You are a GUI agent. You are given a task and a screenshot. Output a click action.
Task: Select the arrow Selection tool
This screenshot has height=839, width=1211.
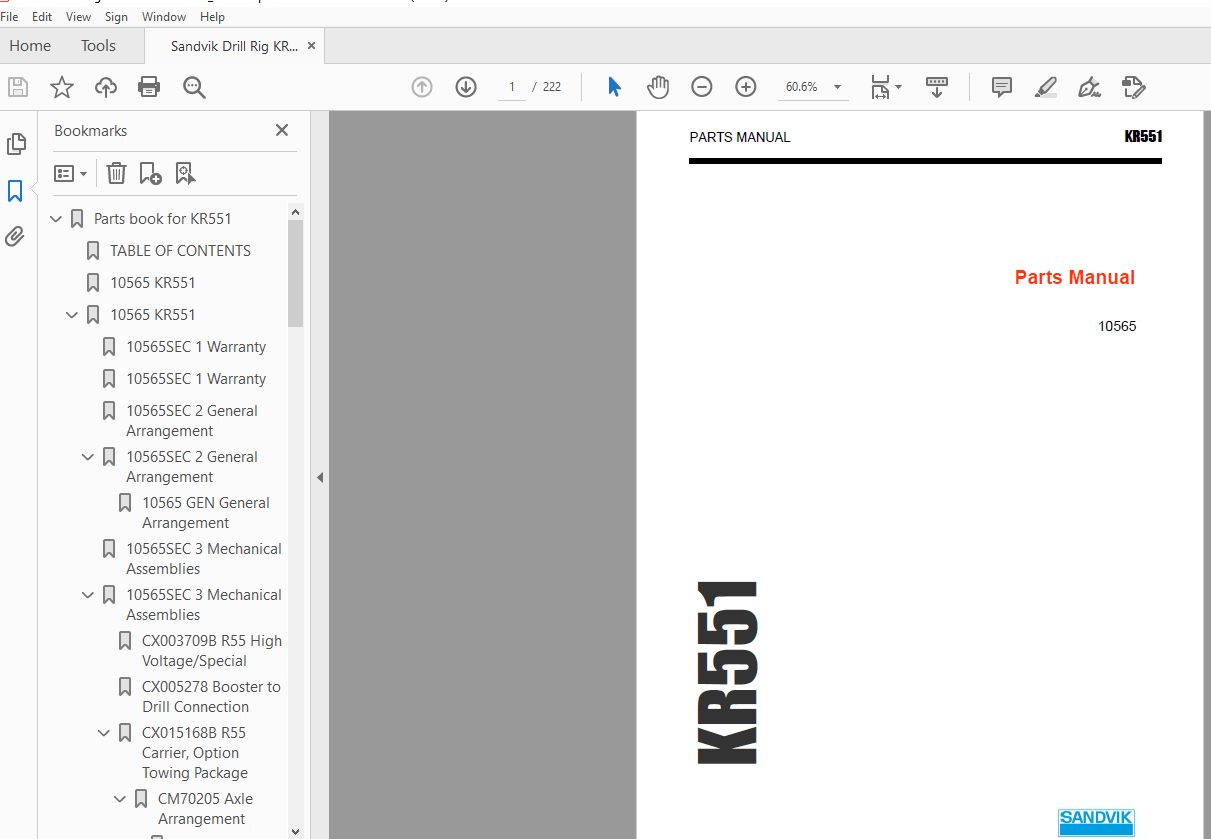(x=614, y=87)
